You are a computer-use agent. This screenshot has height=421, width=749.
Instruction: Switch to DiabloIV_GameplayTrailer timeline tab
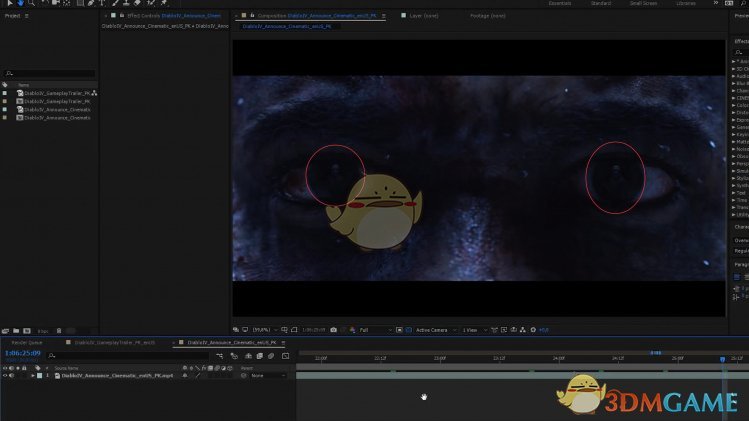point(115,343)
